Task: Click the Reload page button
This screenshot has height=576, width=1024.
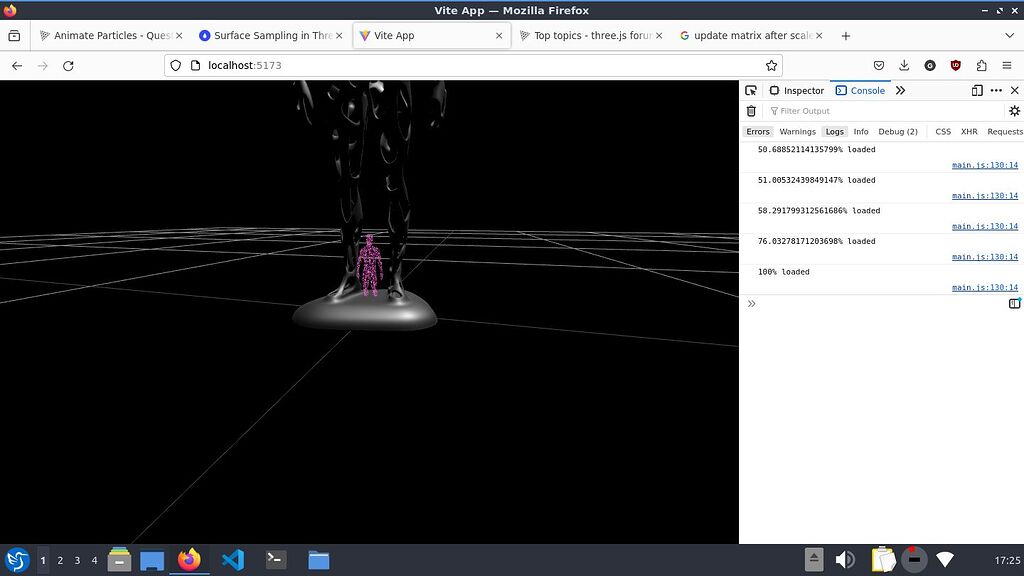Action: [x=68, y=66]
